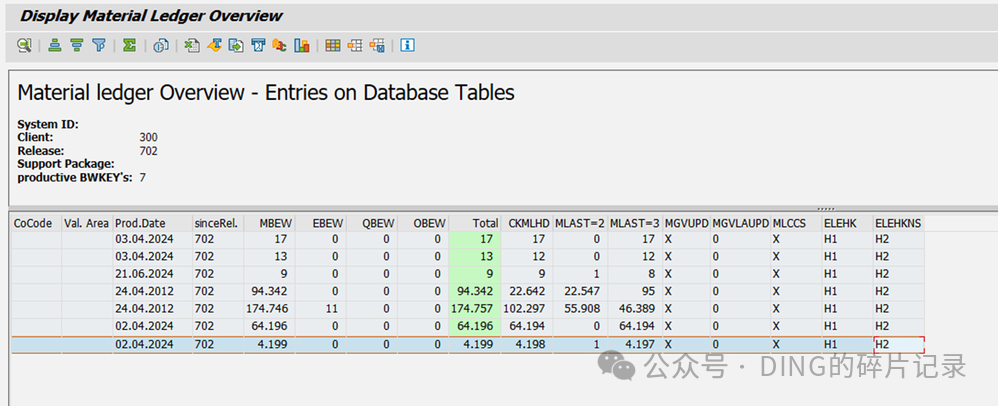Sort descending via toolbar icon

(77, 45)
